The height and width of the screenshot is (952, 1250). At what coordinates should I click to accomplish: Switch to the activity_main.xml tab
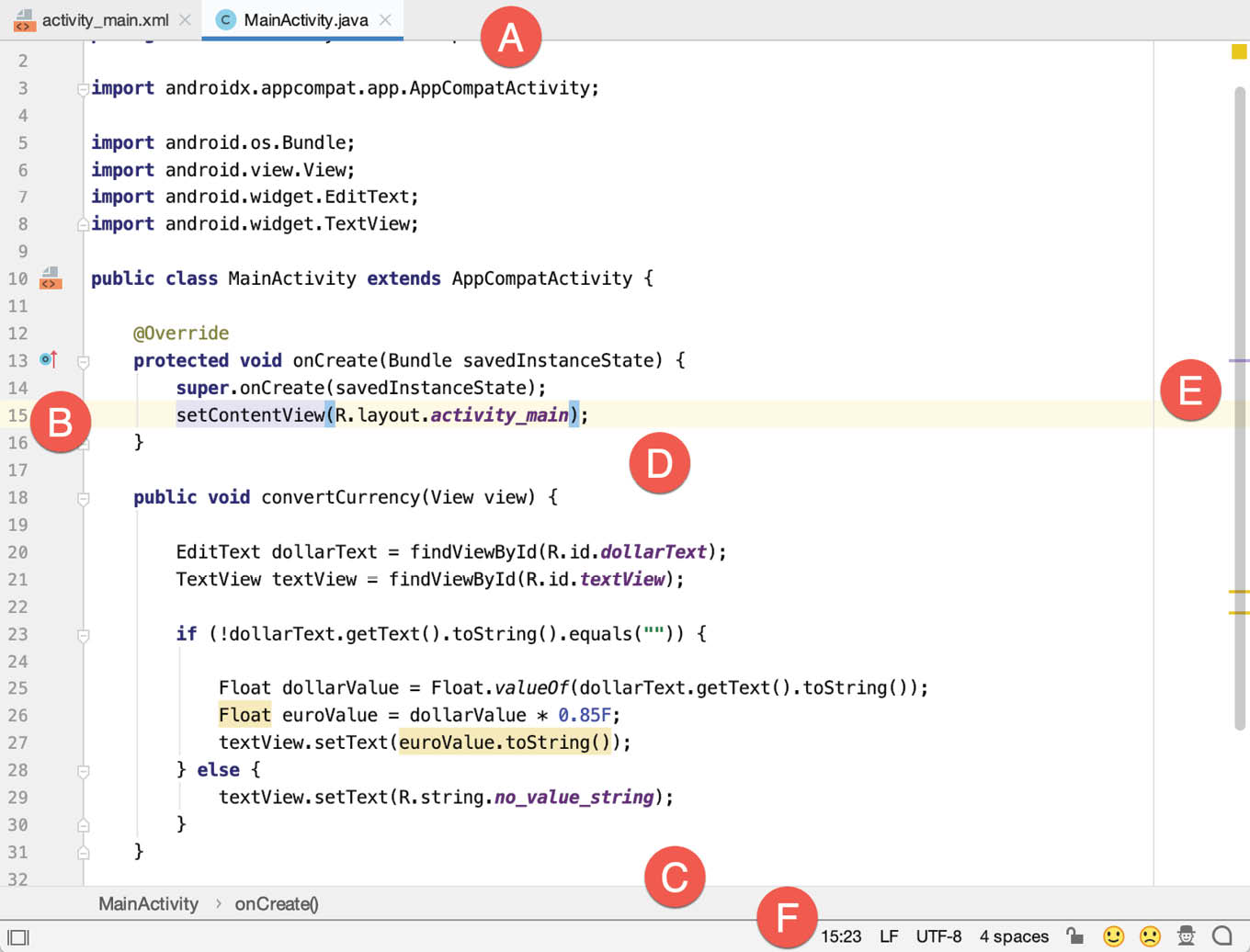[x=105, y=19]
